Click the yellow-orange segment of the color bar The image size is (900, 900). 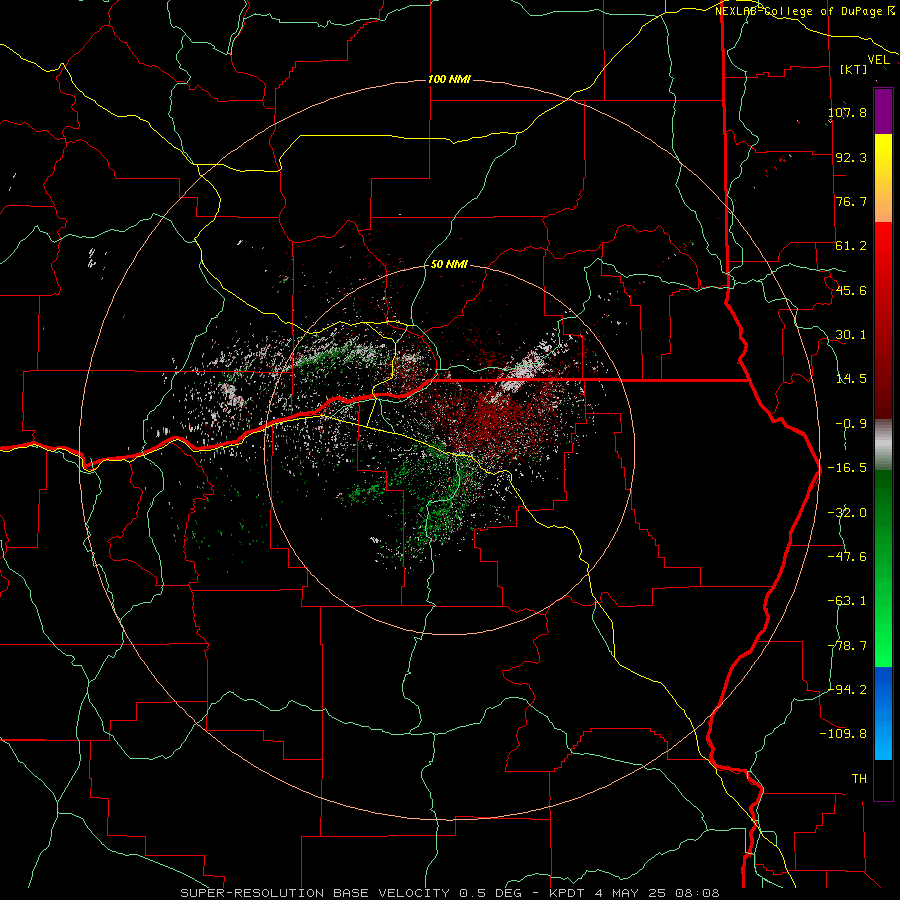tap(883, 178)
